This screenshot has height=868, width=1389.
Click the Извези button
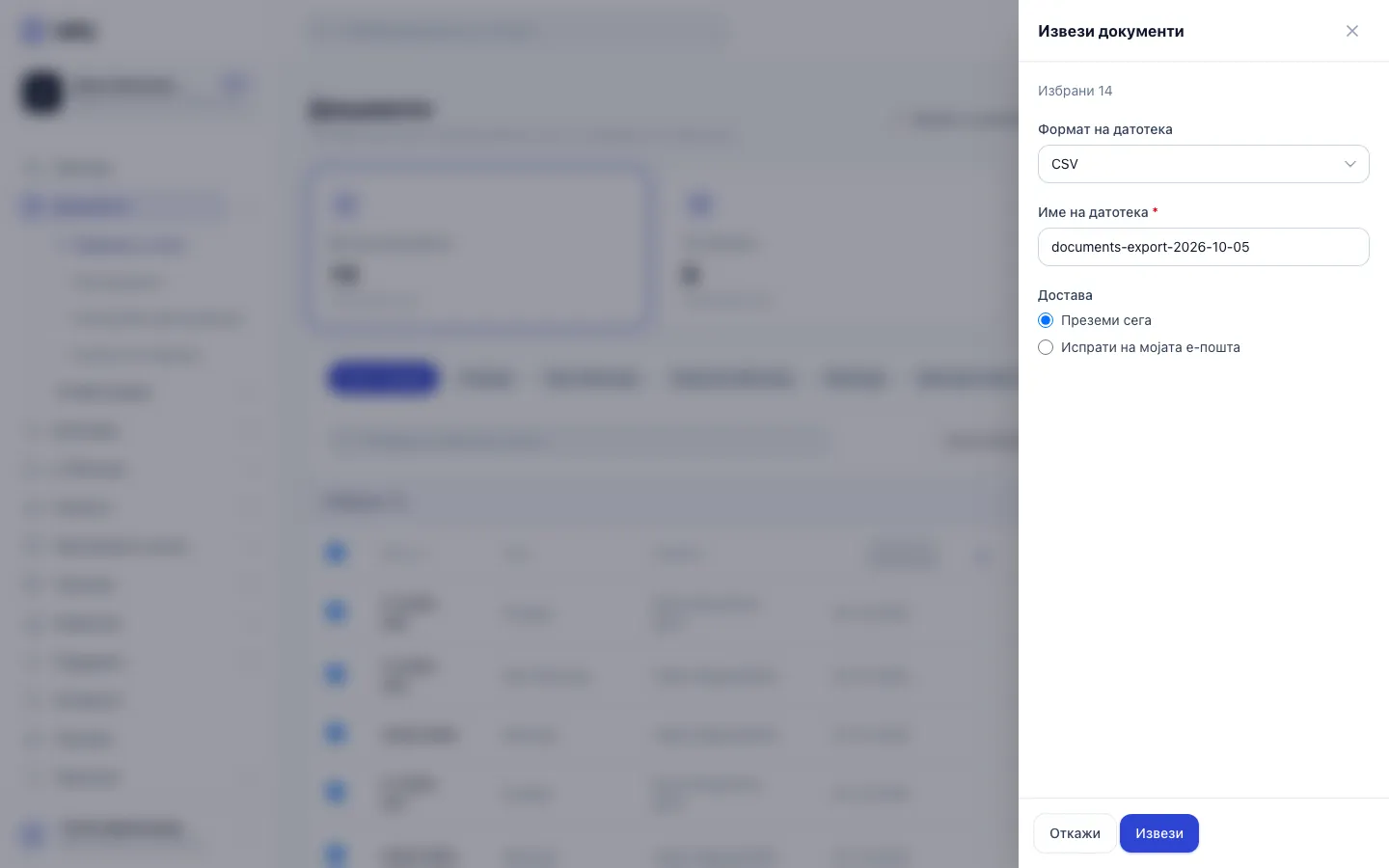tap(1159, 833)
